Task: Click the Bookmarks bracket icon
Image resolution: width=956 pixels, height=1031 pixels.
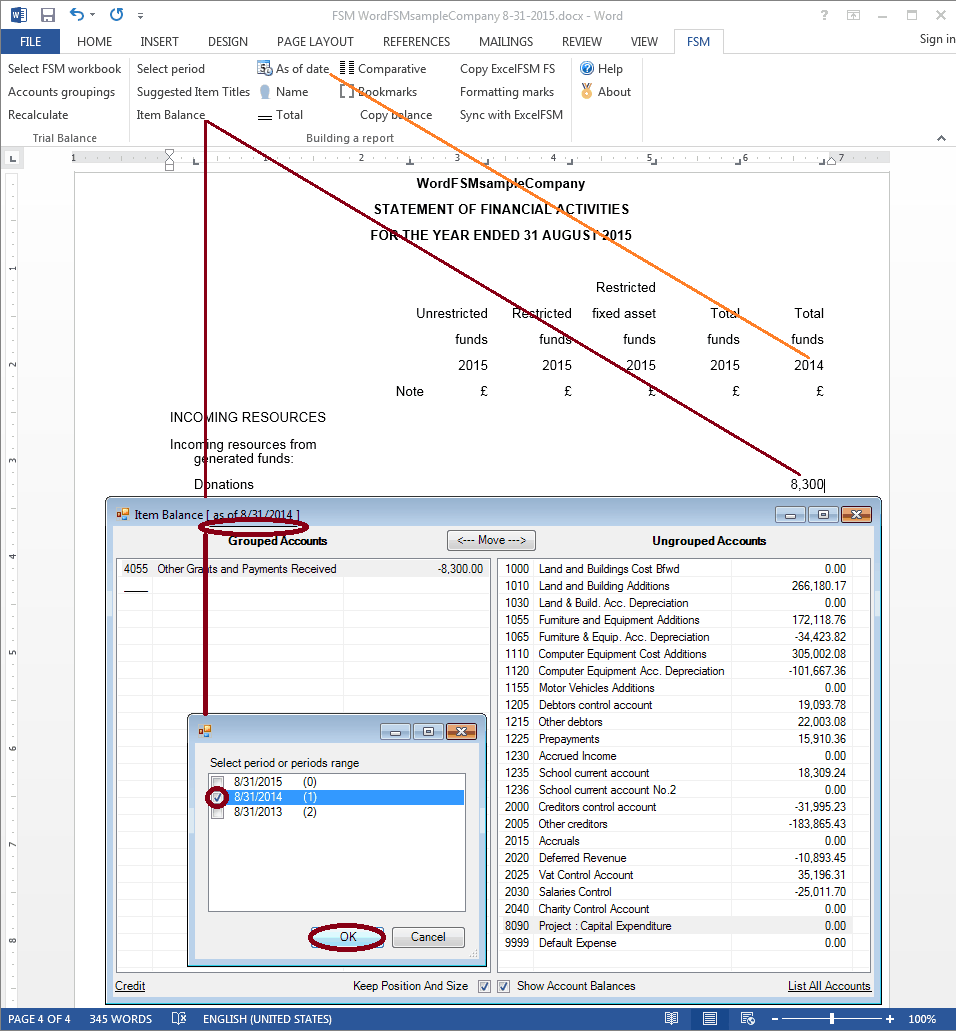Action: (346, 92)
